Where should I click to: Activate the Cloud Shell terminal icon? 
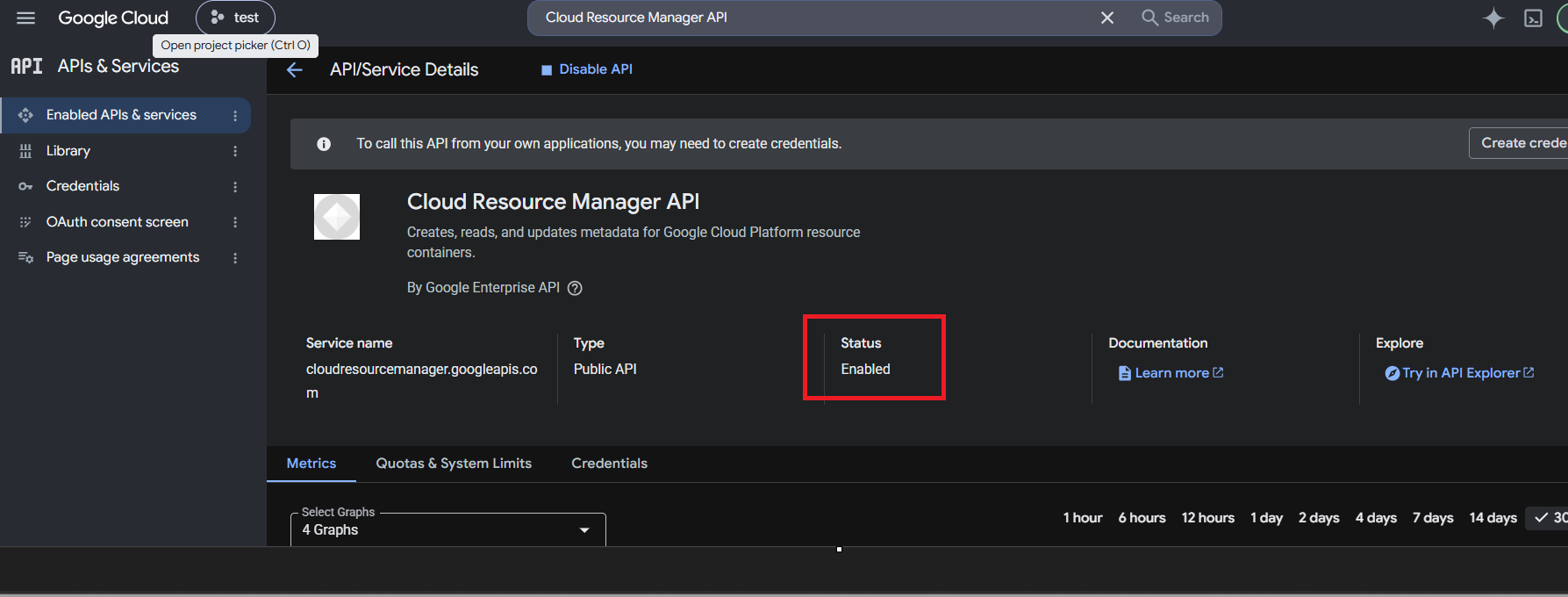pyautogui.click(x=1533, y=18)
